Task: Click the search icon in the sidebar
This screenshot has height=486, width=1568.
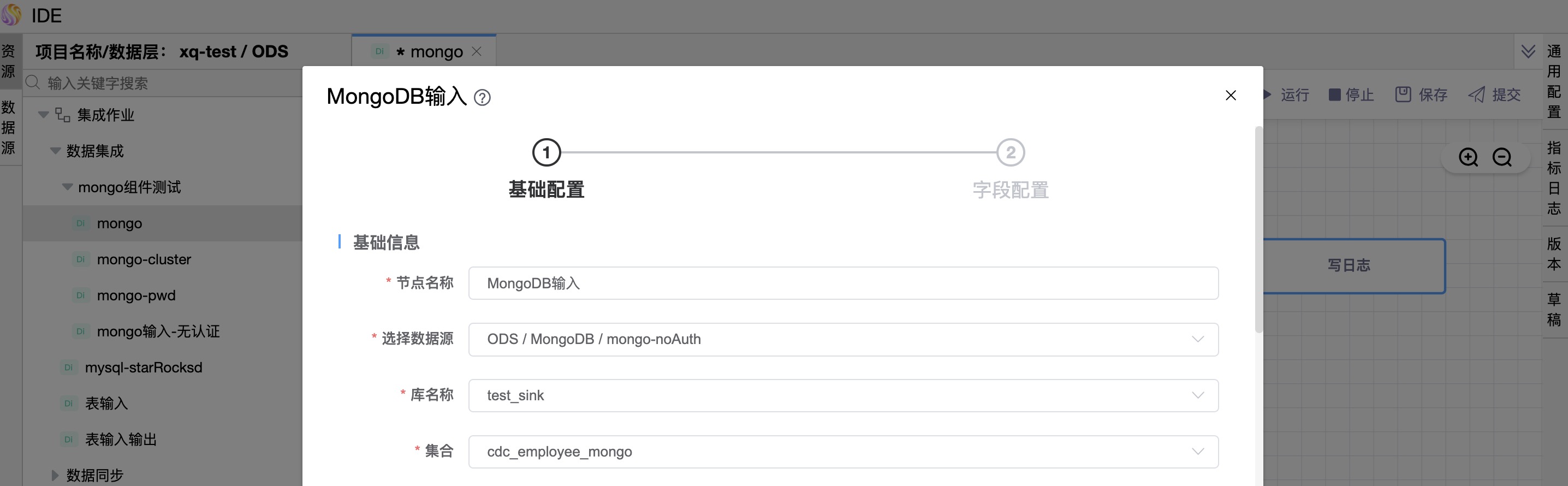Action: point(33,83)
